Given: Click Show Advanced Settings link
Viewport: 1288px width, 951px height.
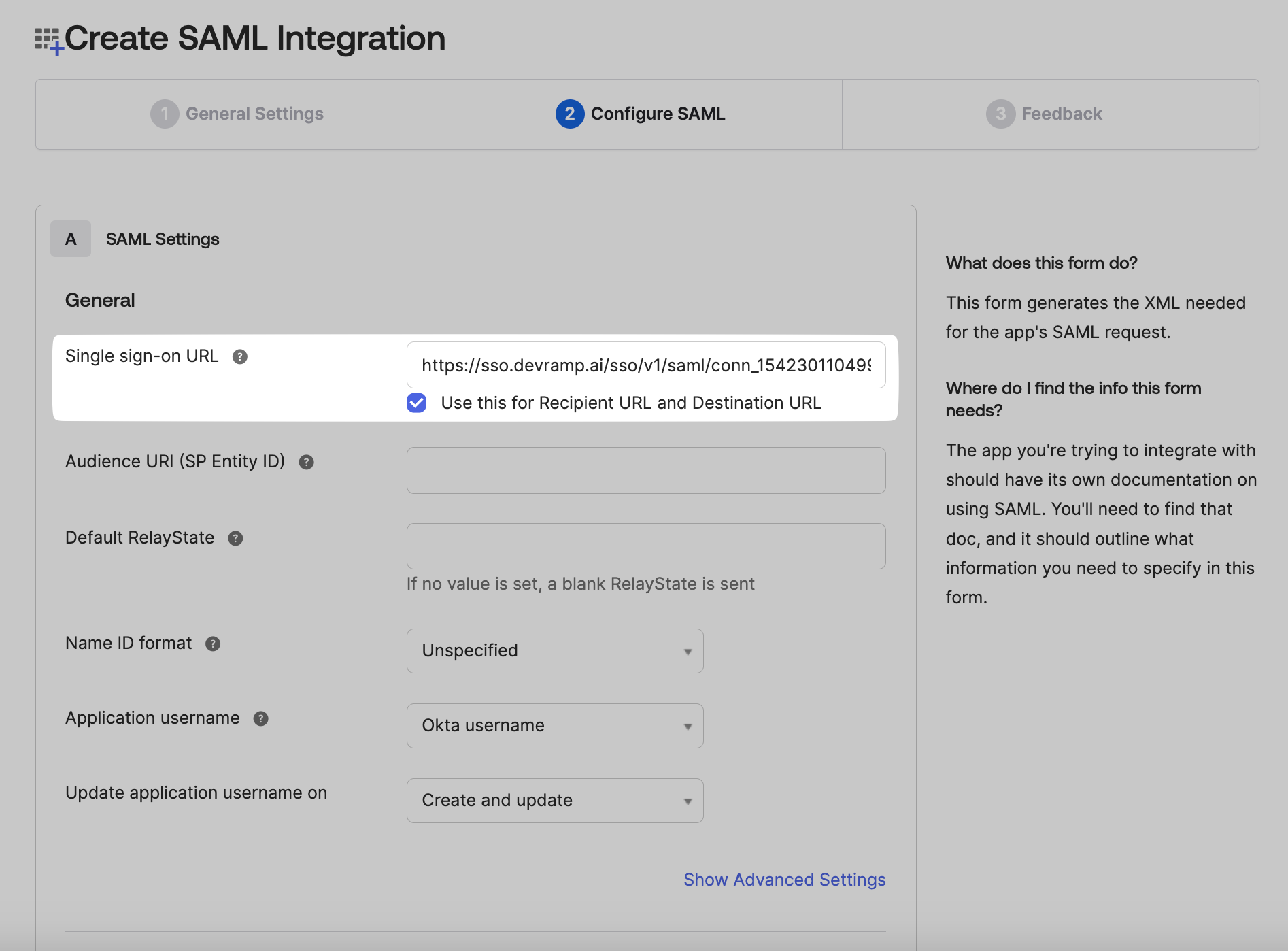Looking at the screenshot, I should pos(784,880).
